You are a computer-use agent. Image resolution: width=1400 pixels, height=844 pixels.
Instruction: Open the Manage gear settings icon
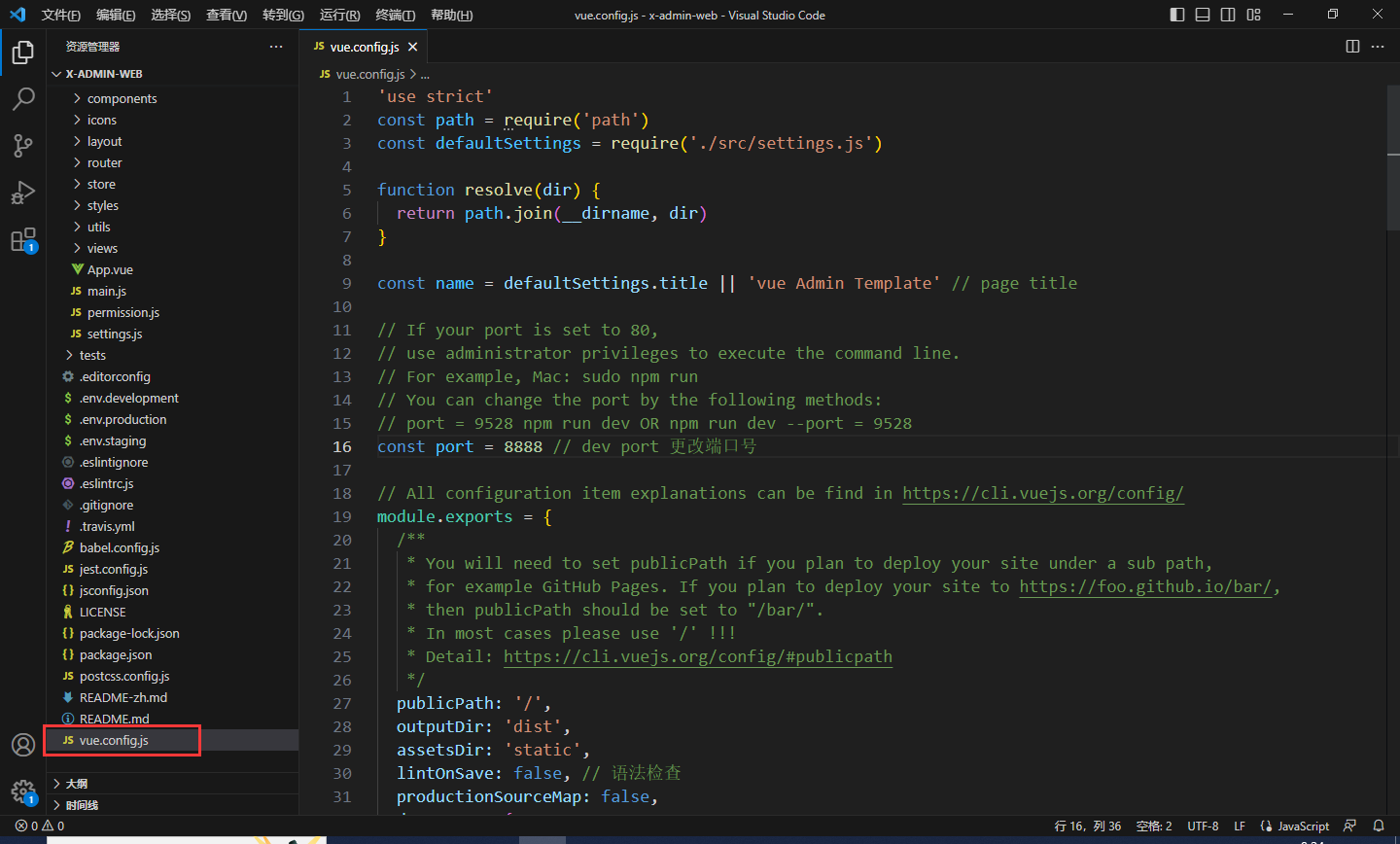pos(23,791)
